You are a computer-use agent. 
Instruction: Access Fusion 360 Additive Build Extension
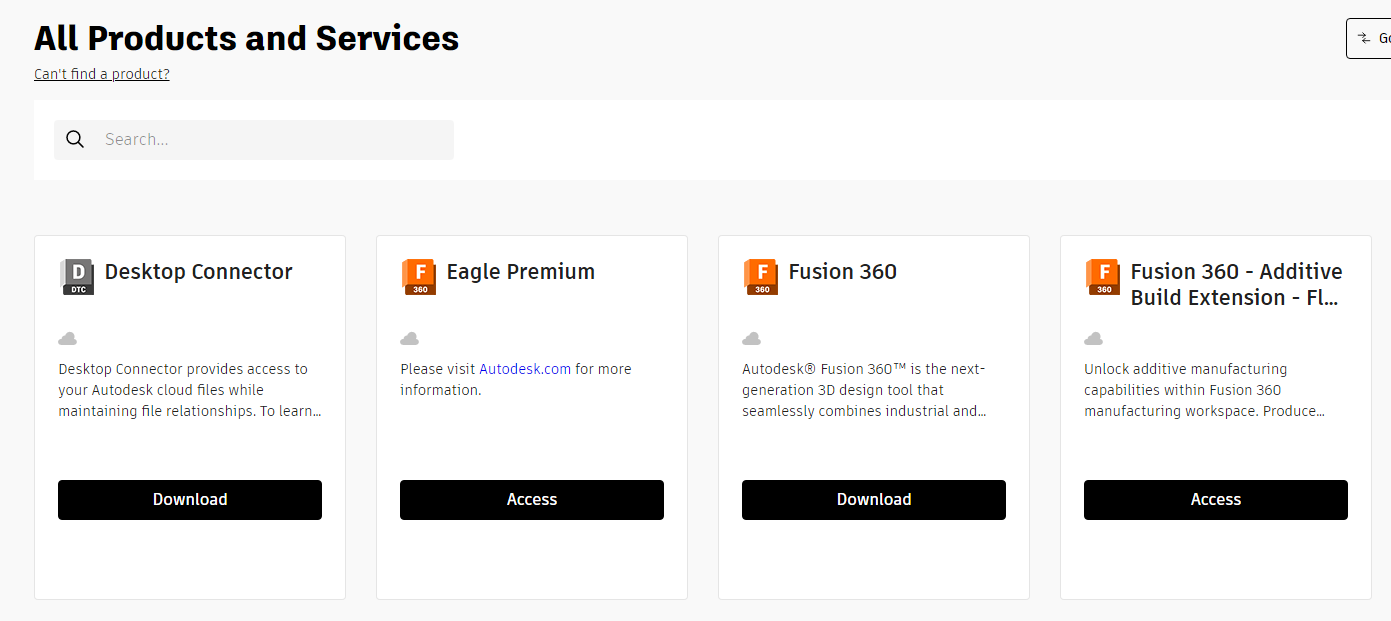[x=1216, y=500]
